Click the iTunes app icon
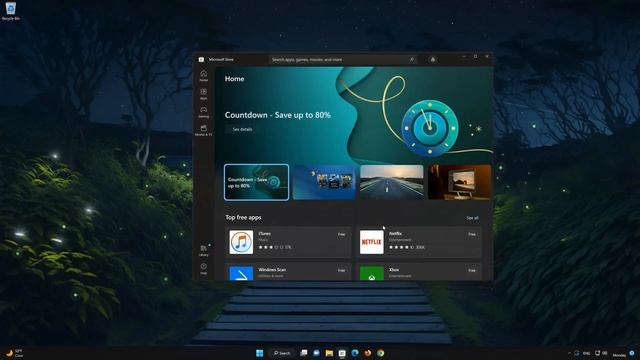The height and width of the screenshot is (360, 640). [x=241, y=242]
